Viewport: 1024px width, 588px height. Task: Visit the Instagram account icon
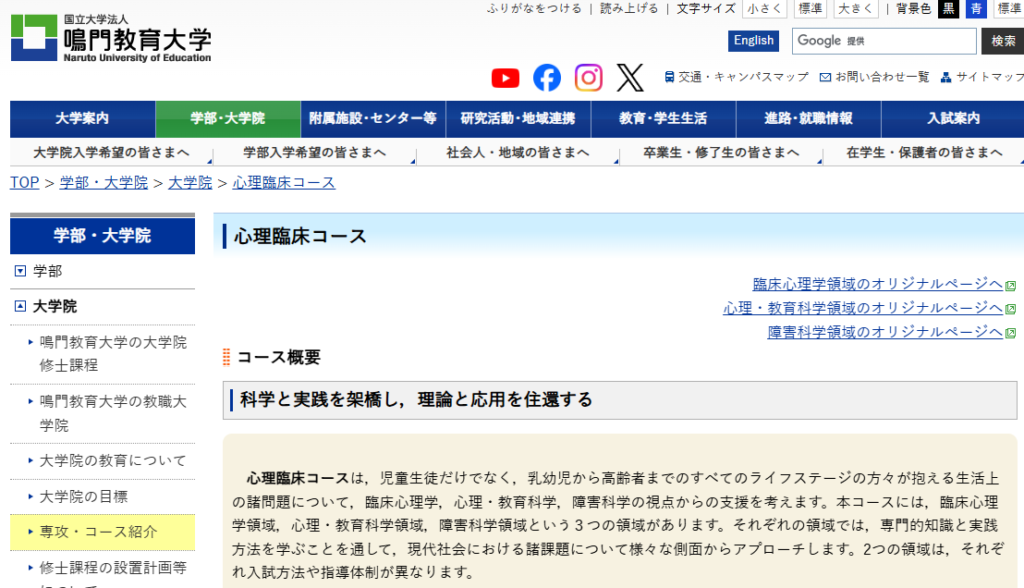[x=588, y=77]
